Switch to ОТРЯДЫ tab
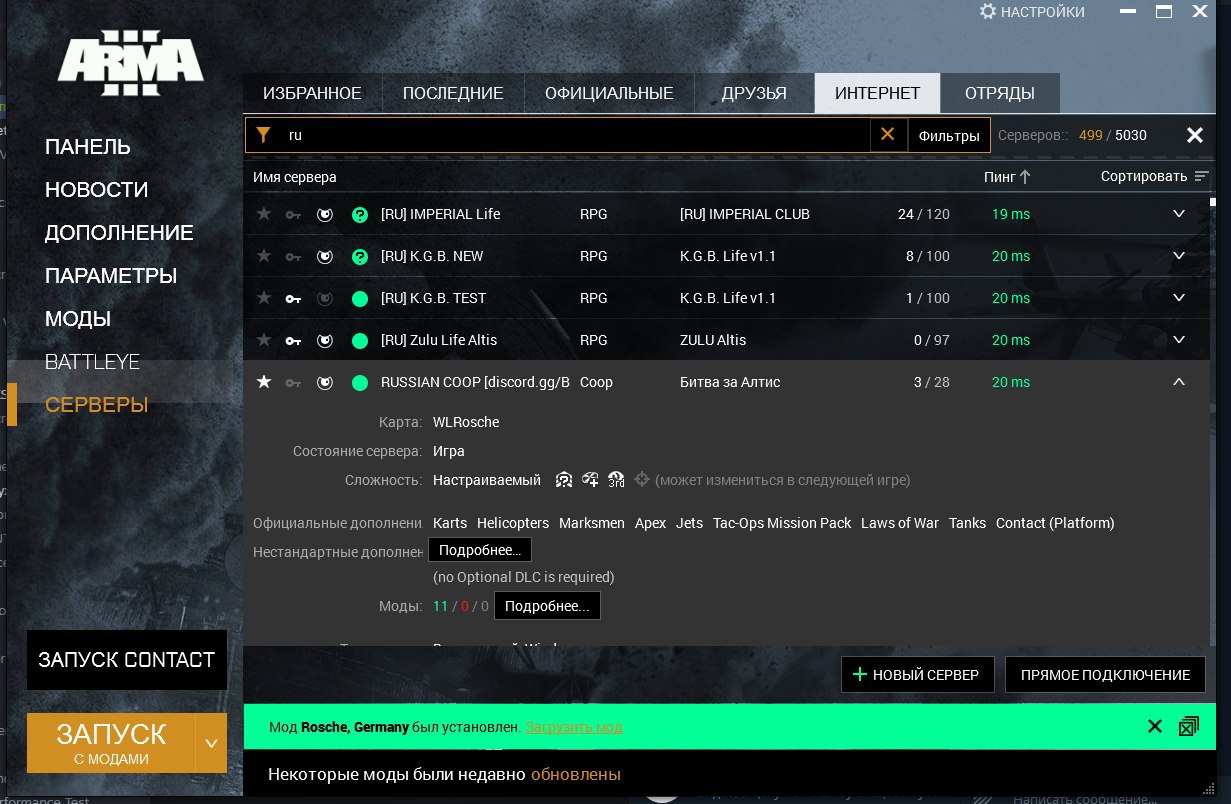Screen dimensions: 1231x804 tap(1000, 93)
